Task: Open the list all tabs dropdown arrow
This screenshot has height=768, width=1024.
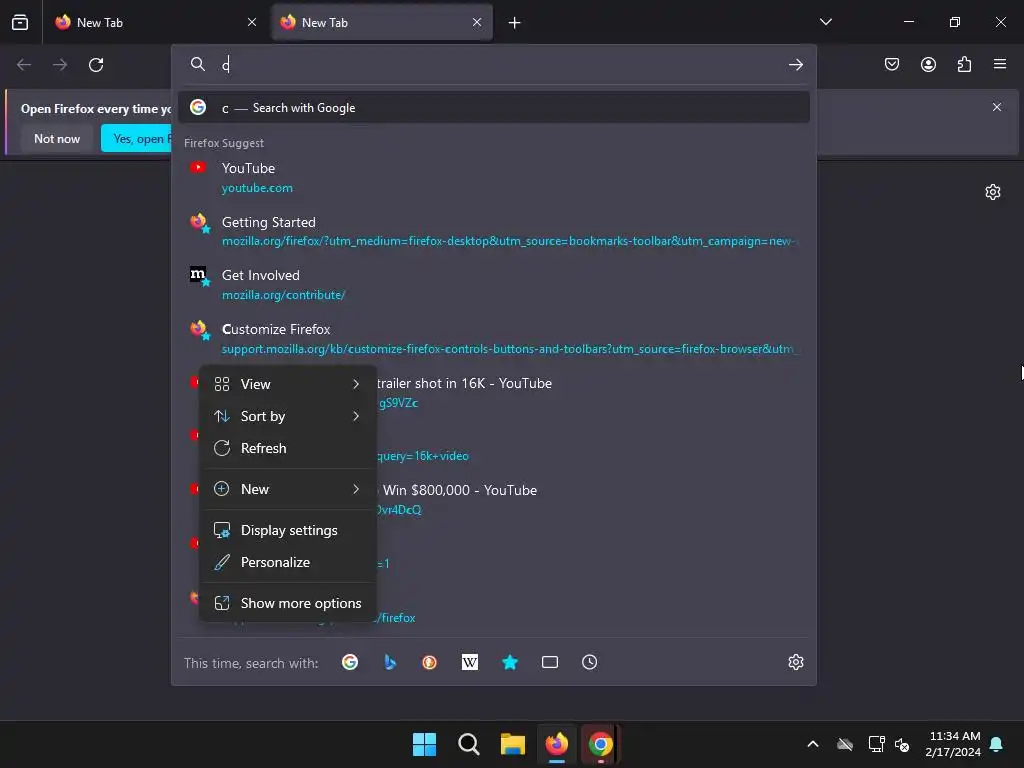Action: click(x=825, y=22)
